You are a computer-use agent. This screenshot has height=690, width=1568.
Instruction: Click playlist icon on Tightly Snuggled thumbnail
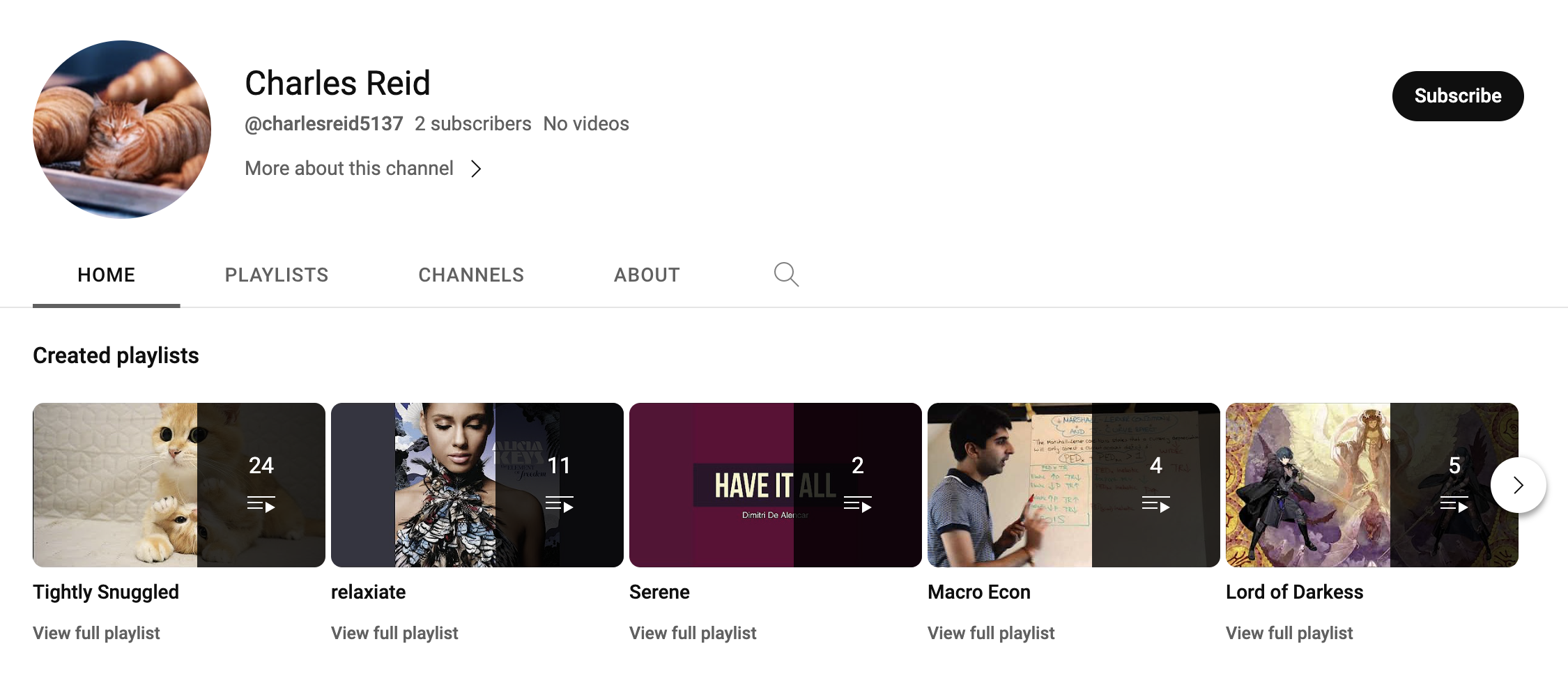click(x=261, y=504)
